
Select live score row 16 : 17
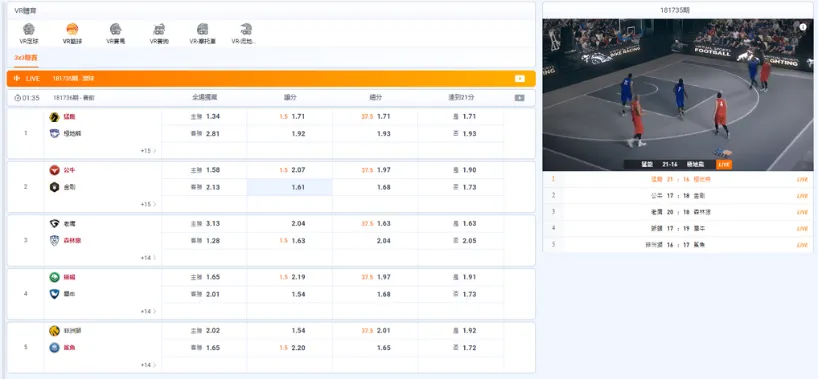click(678, 245)
